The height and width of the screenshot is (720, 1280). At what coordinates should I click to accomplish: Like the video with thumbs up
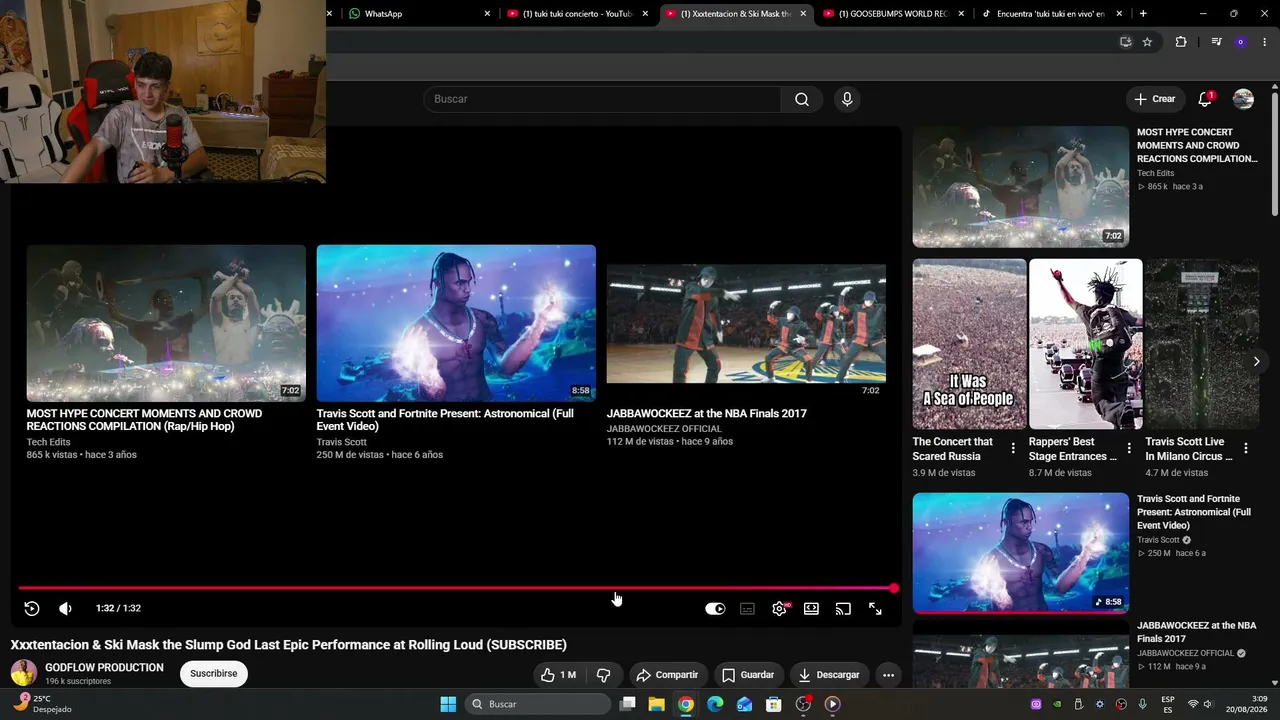(x=558, y=675)
